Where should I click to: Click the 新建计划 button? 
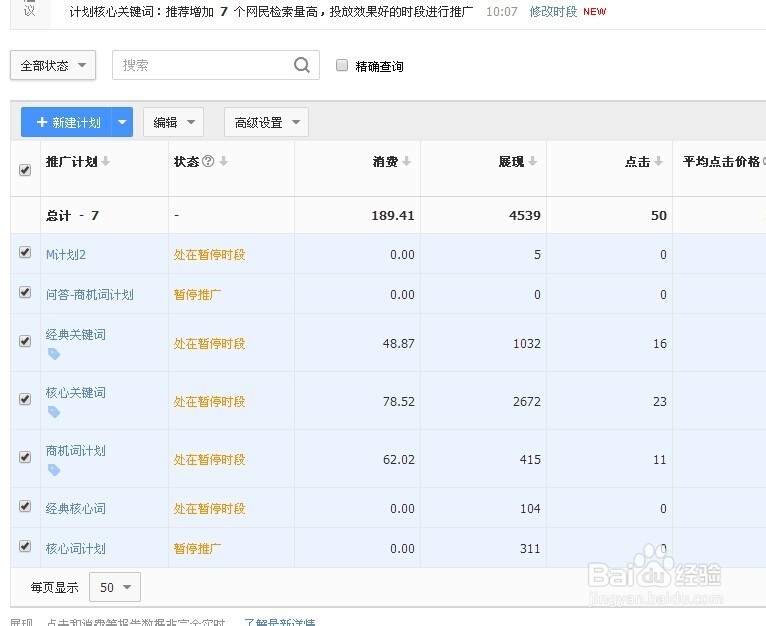click(x=66, y=122)
